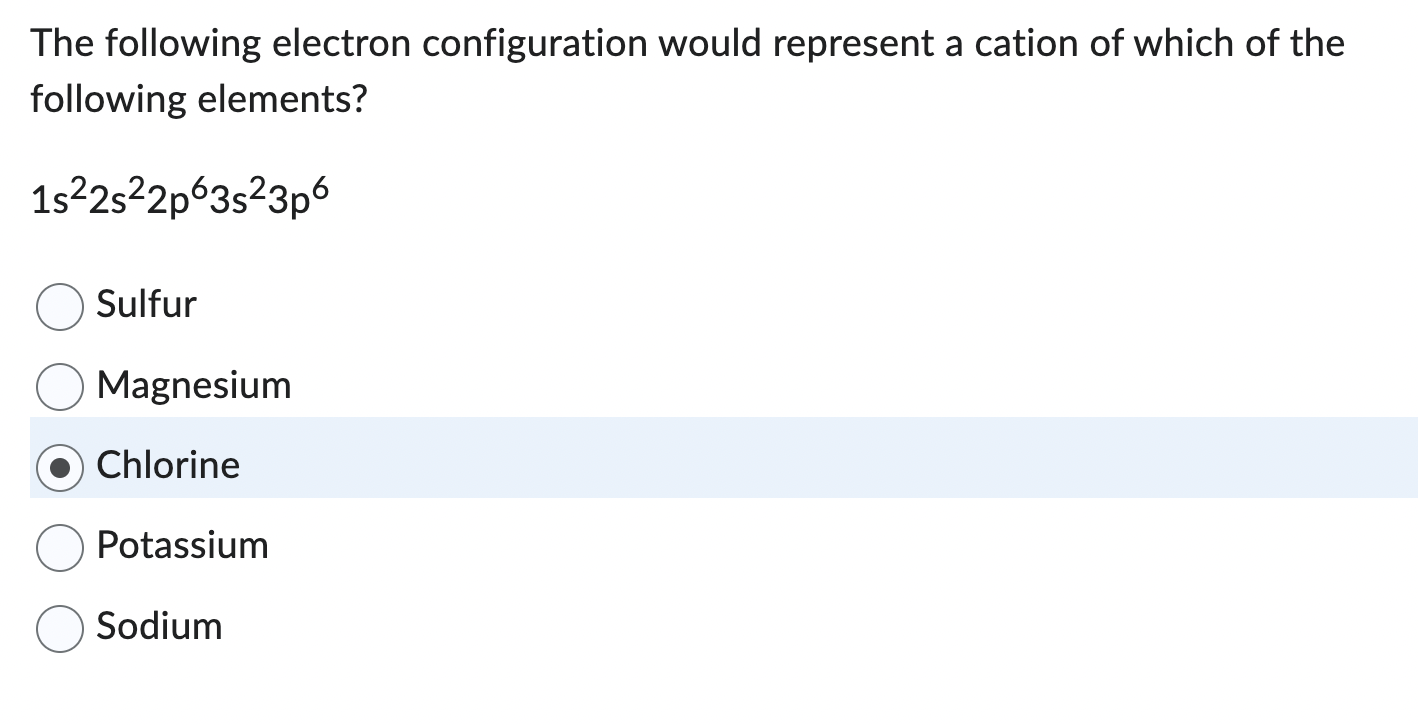Change answer from Chlorine to Potassium

[x=59, y=547]
